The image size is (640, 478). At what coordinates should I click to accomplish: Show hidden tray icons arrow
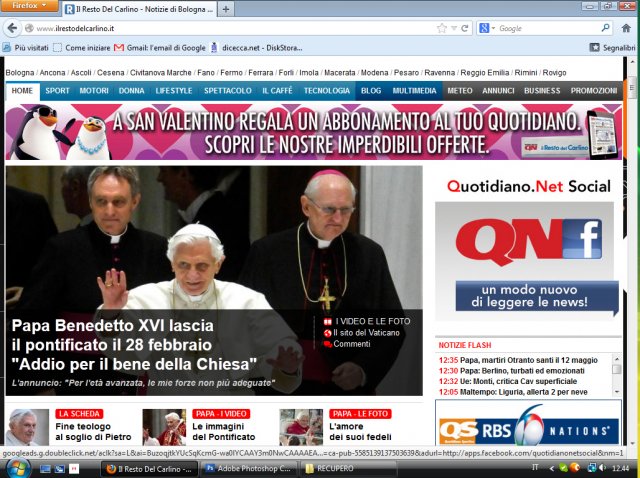coord(551,469)
